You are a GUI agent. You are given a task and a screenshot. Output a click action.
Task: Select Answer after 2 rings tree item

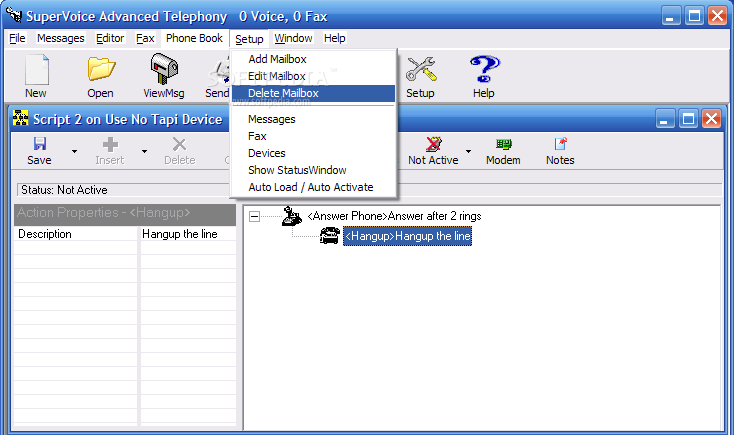394,216
